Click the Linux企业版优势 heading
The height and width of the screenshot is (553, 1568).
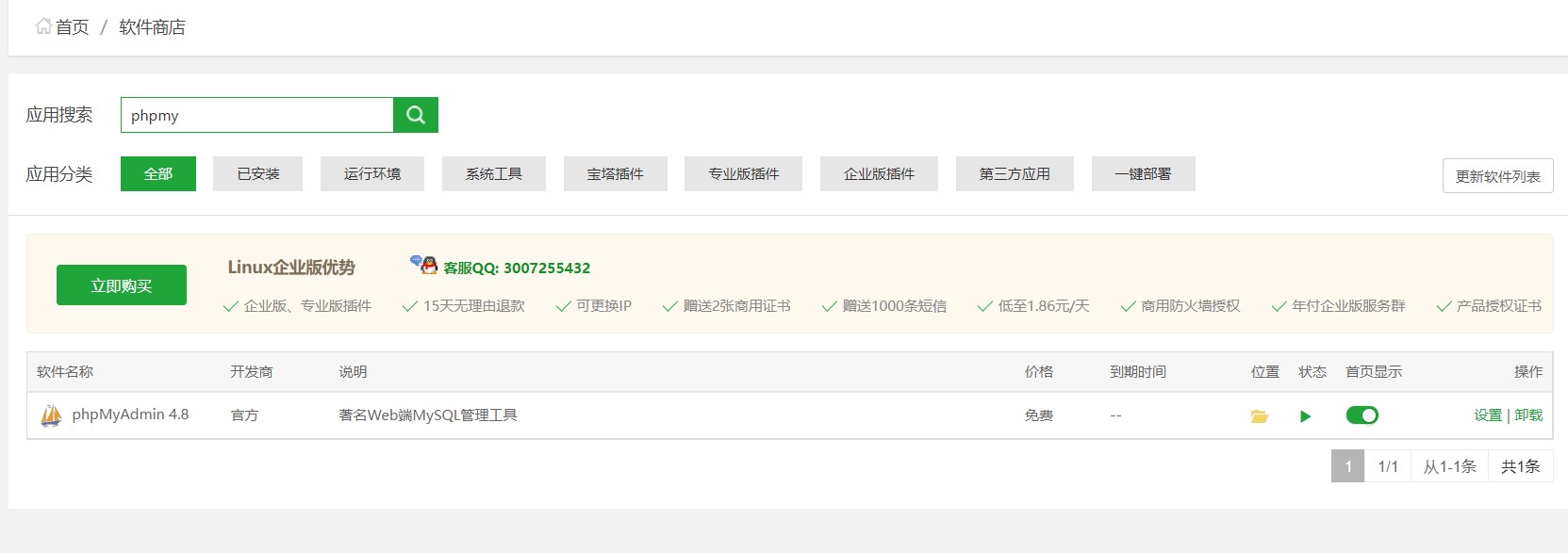[291, 268]
